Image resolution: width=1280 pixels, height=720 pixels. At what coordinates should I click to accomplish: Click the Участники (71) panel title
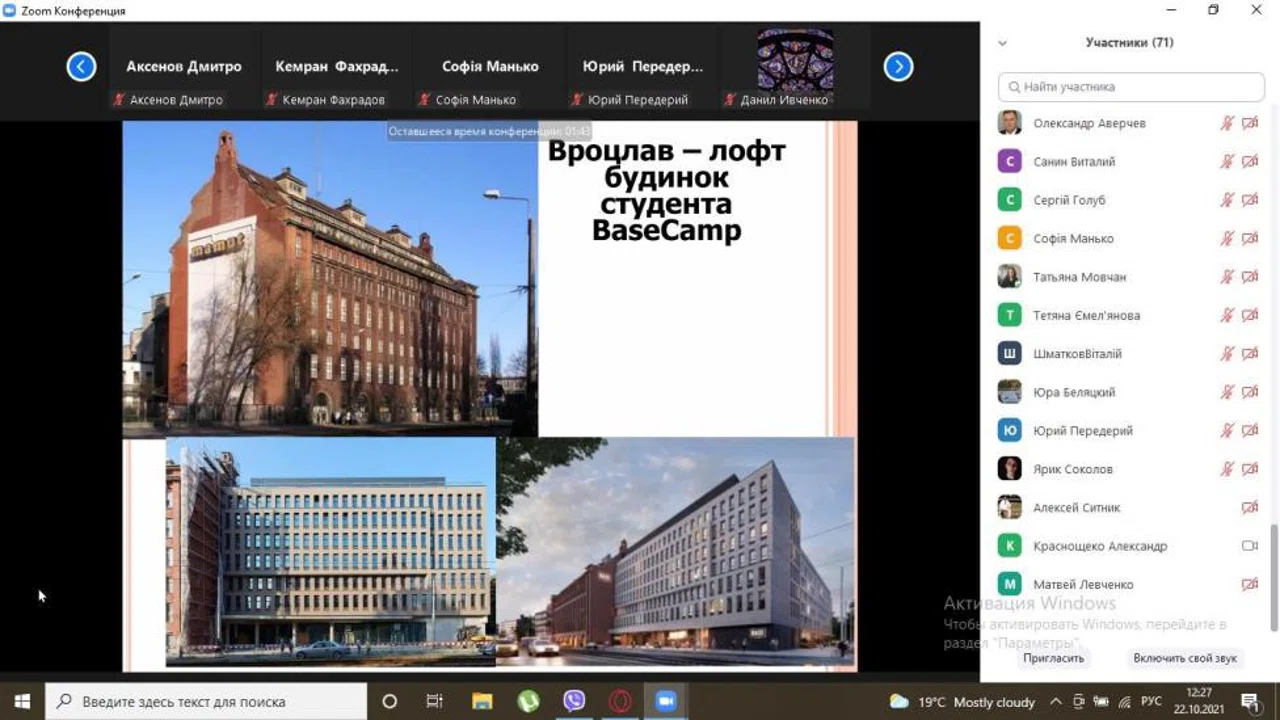[x=1130, y=43]
